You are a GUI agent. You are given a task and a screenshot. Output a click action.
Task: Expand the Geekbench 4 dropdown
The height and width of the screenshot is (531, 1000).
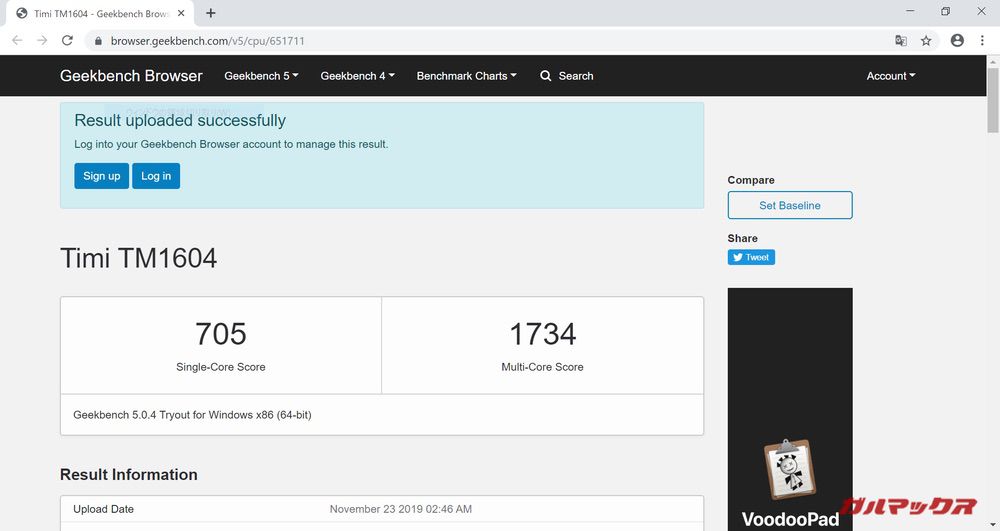pyautogui.click(x=357, y=76)
